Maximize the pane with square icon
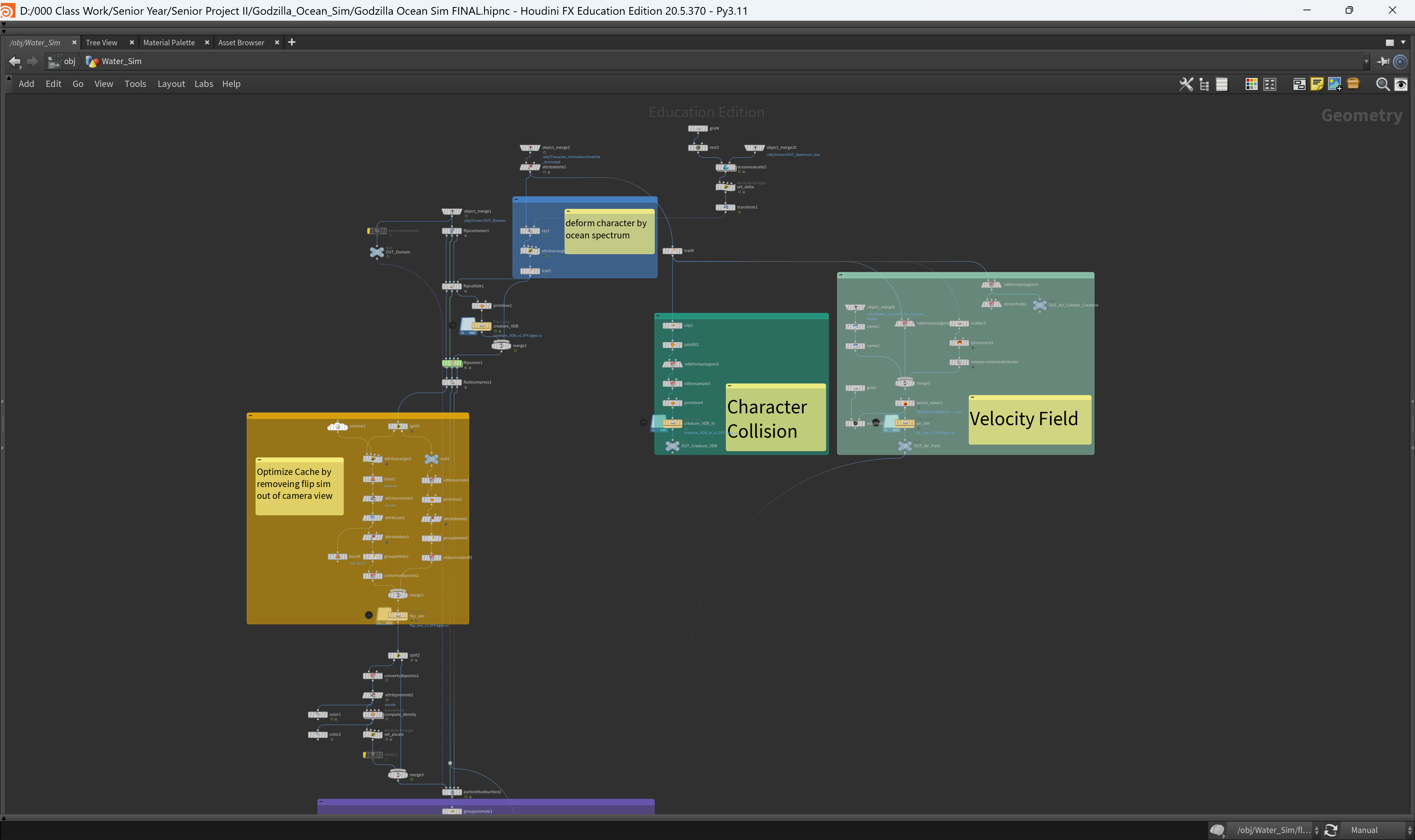Viewport: 1415px width, 840px height. pyautogui.click(x=1390, y=42)
